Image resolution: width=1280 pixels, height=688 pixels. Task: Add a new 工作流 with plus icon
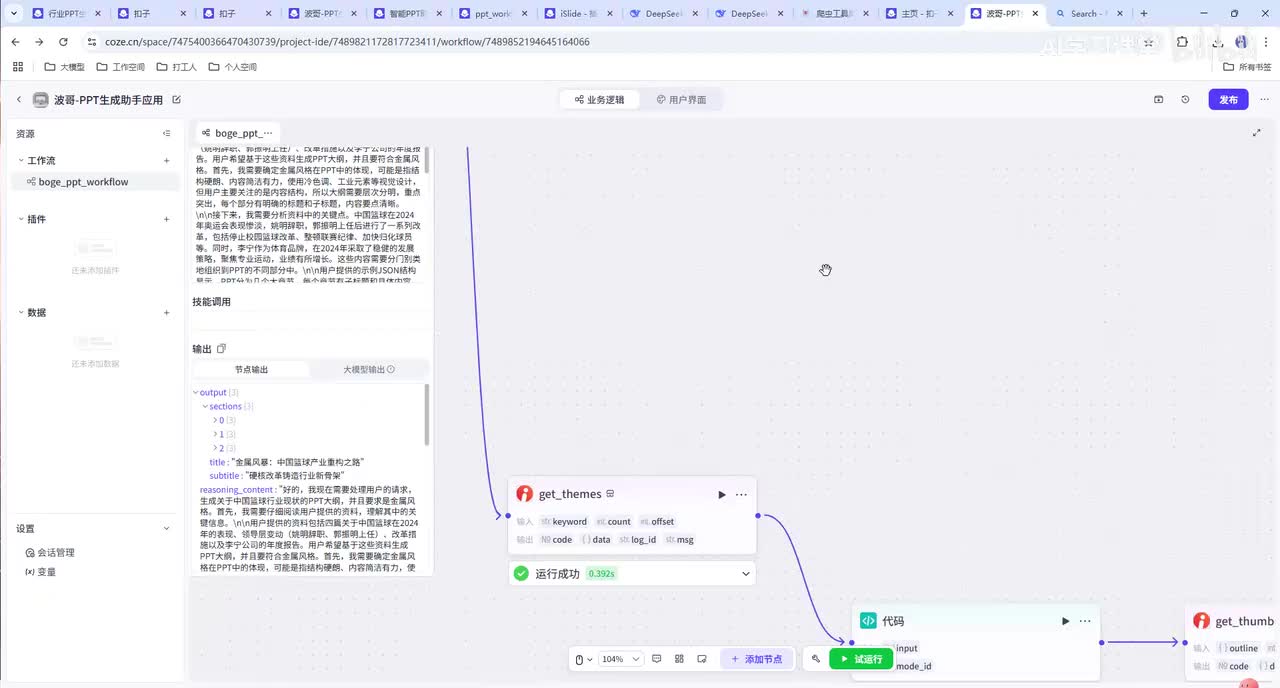tap(167, 161)
